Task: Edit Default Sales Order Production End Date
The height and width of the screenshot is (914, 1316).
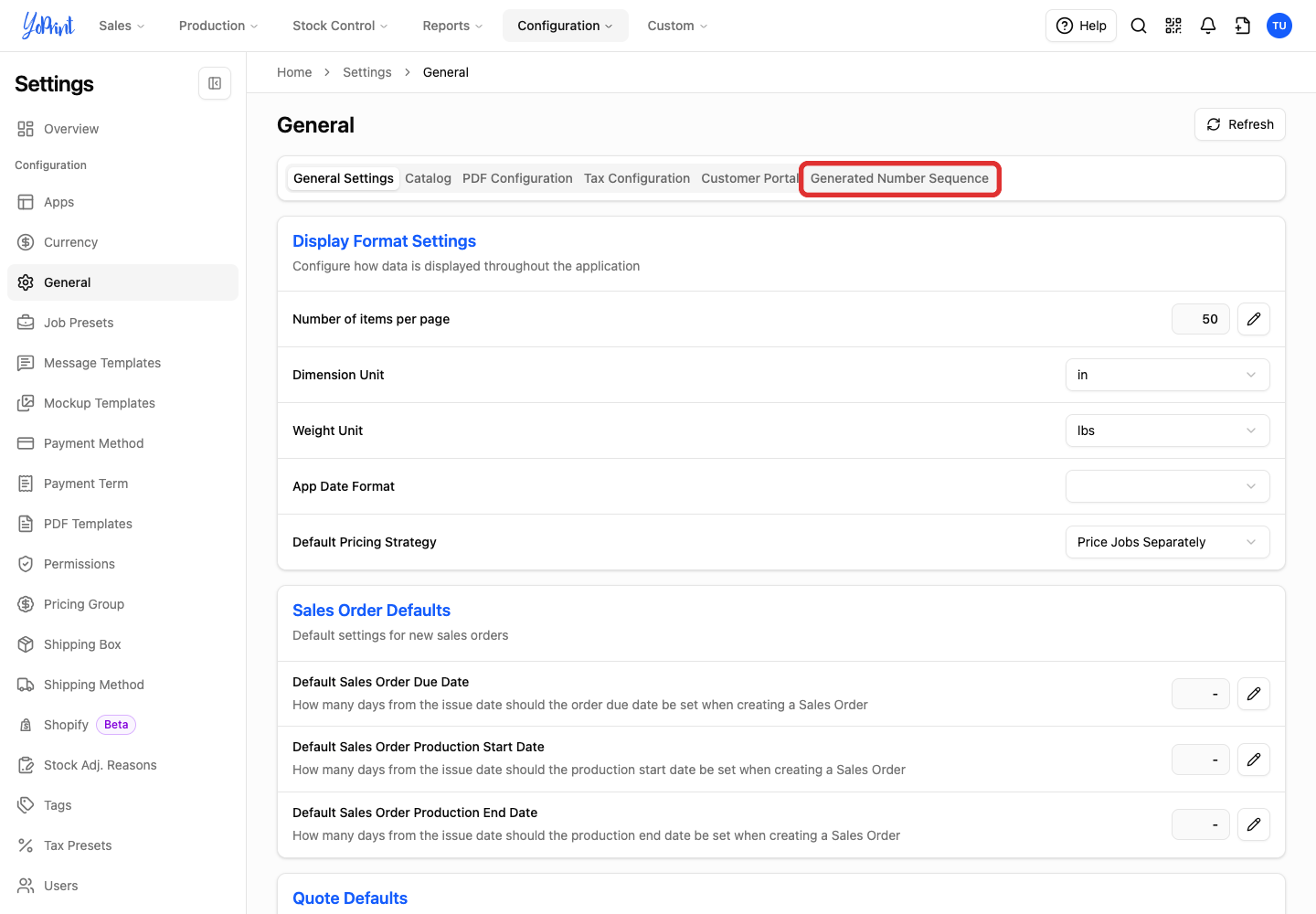Action: pyautogui.click(x=1254, y=824)
